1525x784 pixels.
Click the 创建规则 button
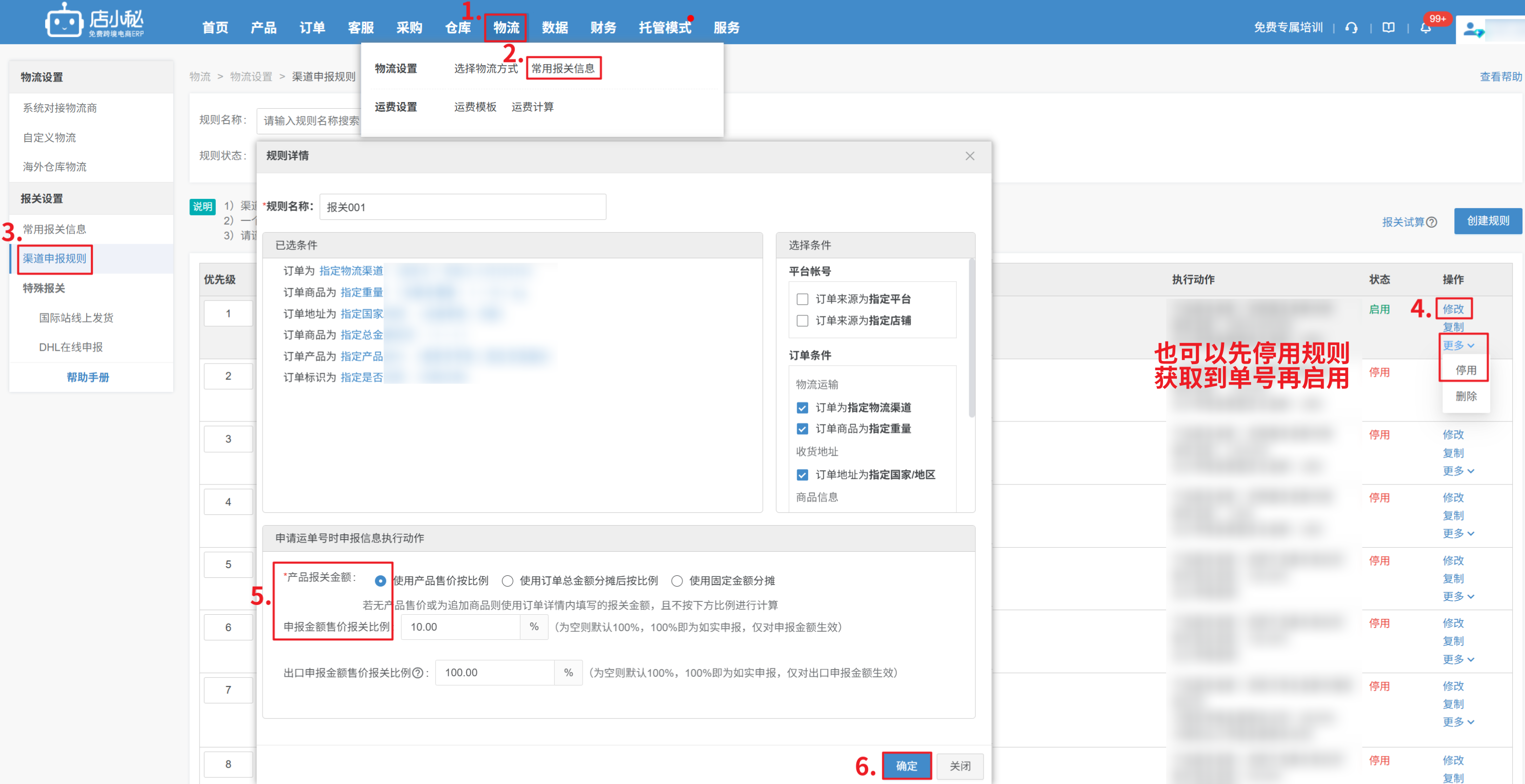1487,221
